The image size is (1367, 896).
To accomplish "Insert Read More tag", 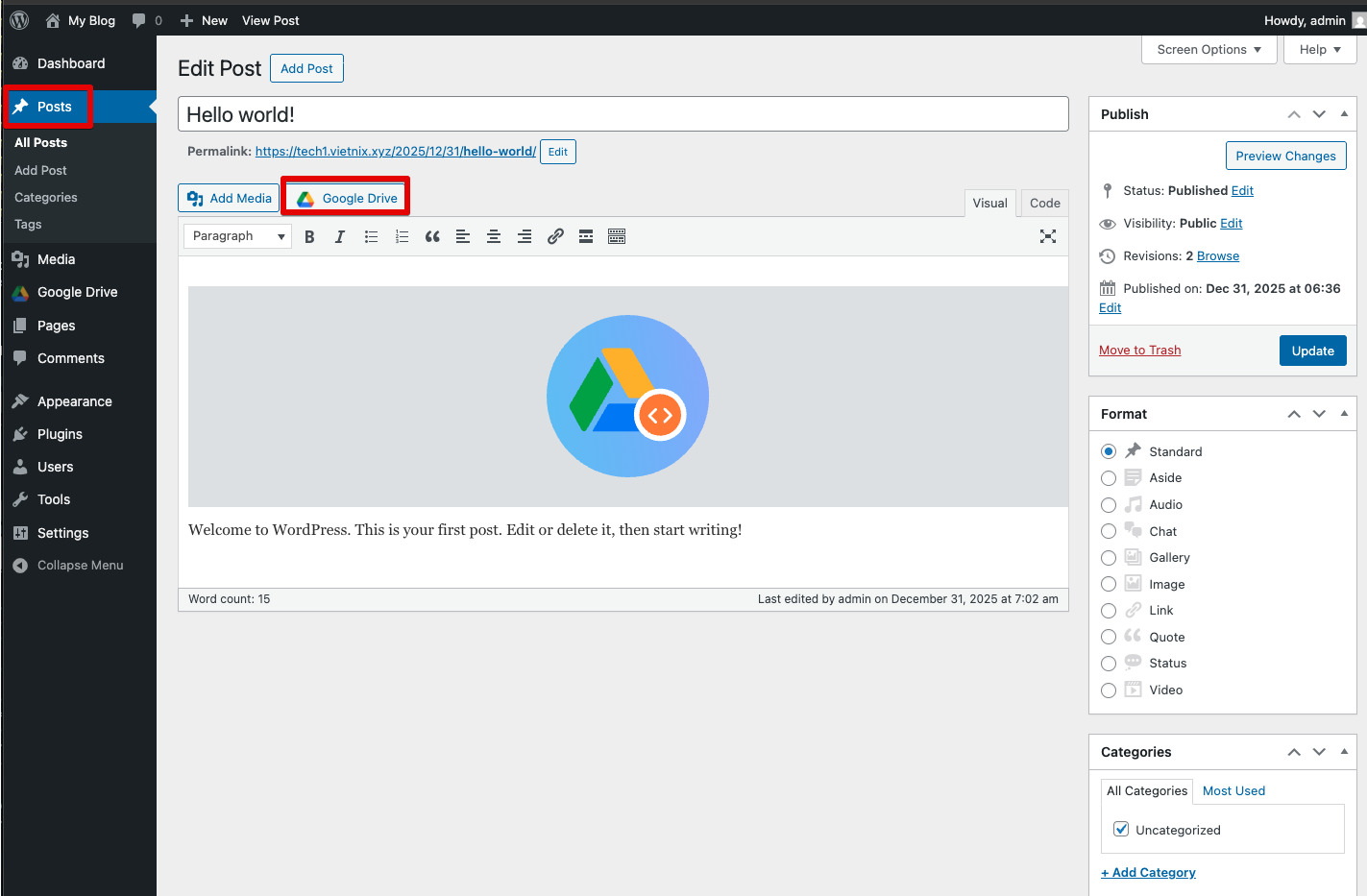I will (586, 236).
